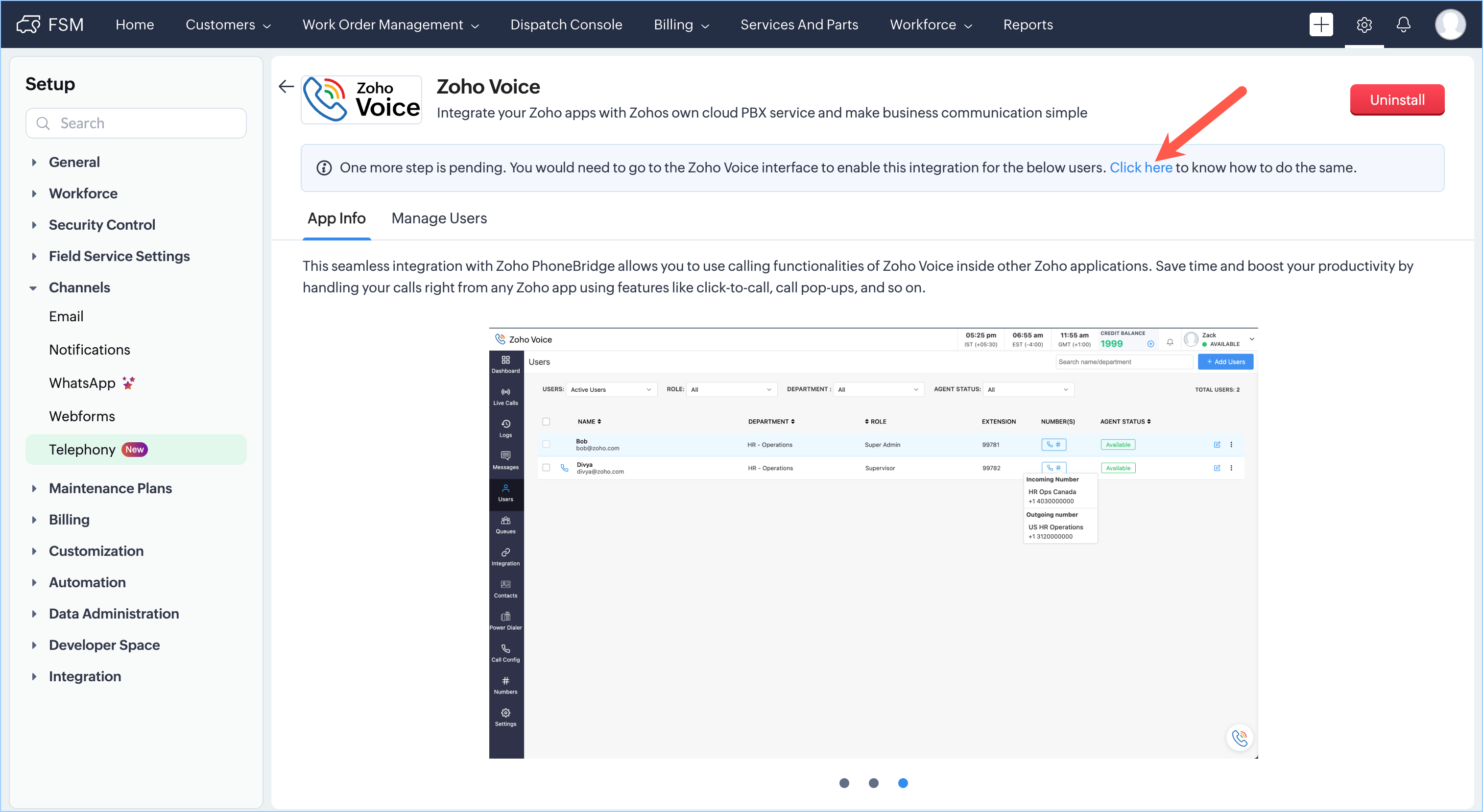Image resolution: width=1483 pixels, height=812 pixels.
Task: Open the user profile avatar
Action: point(1450,25)
